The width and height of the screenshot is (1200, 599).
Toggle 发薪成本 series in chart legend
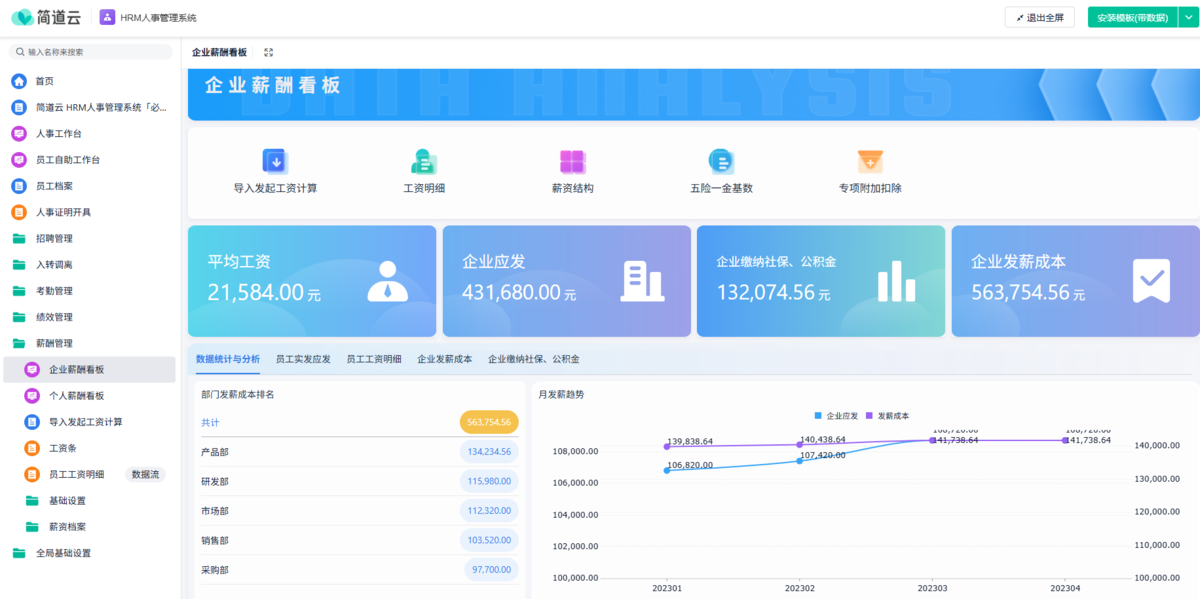coord(888,415)
